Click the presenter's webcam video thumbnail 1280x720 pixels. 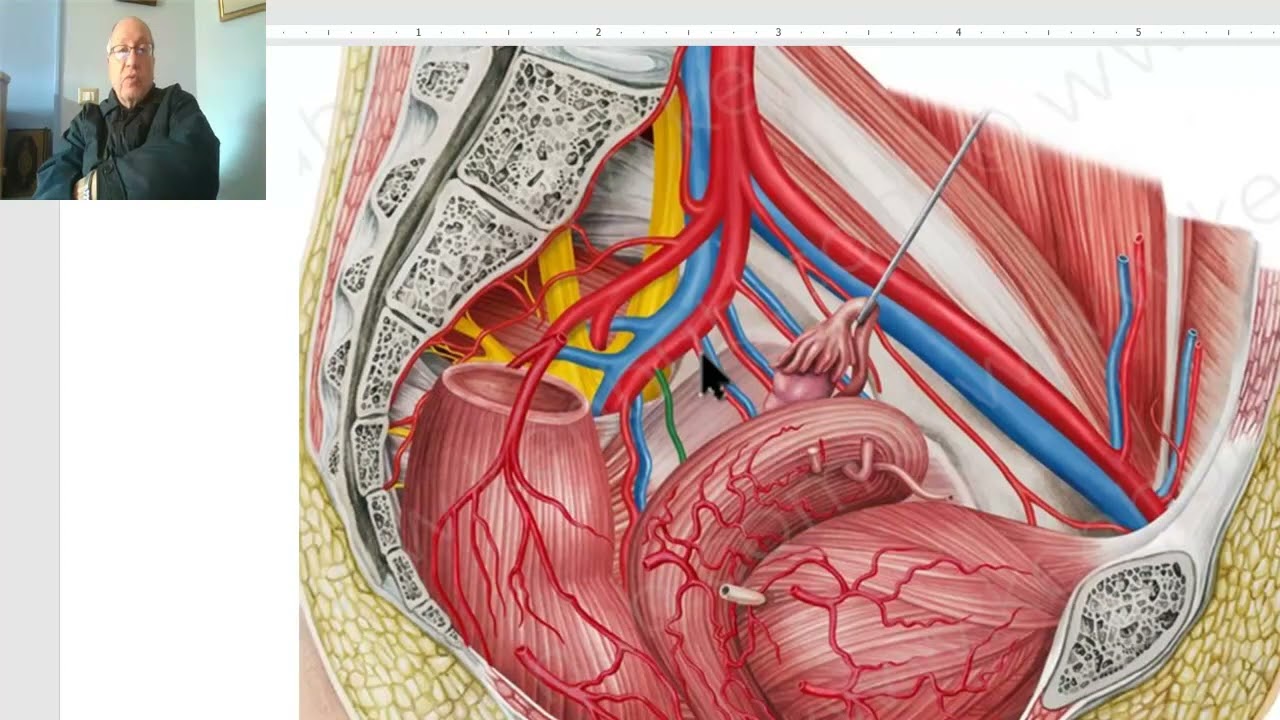133,100
